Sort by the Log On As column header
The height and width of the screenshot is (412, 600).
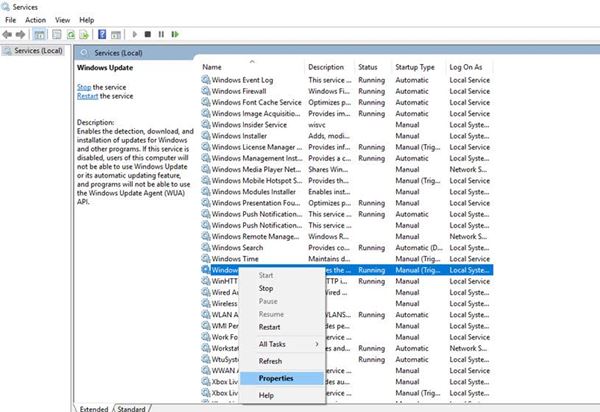[470, 67]
